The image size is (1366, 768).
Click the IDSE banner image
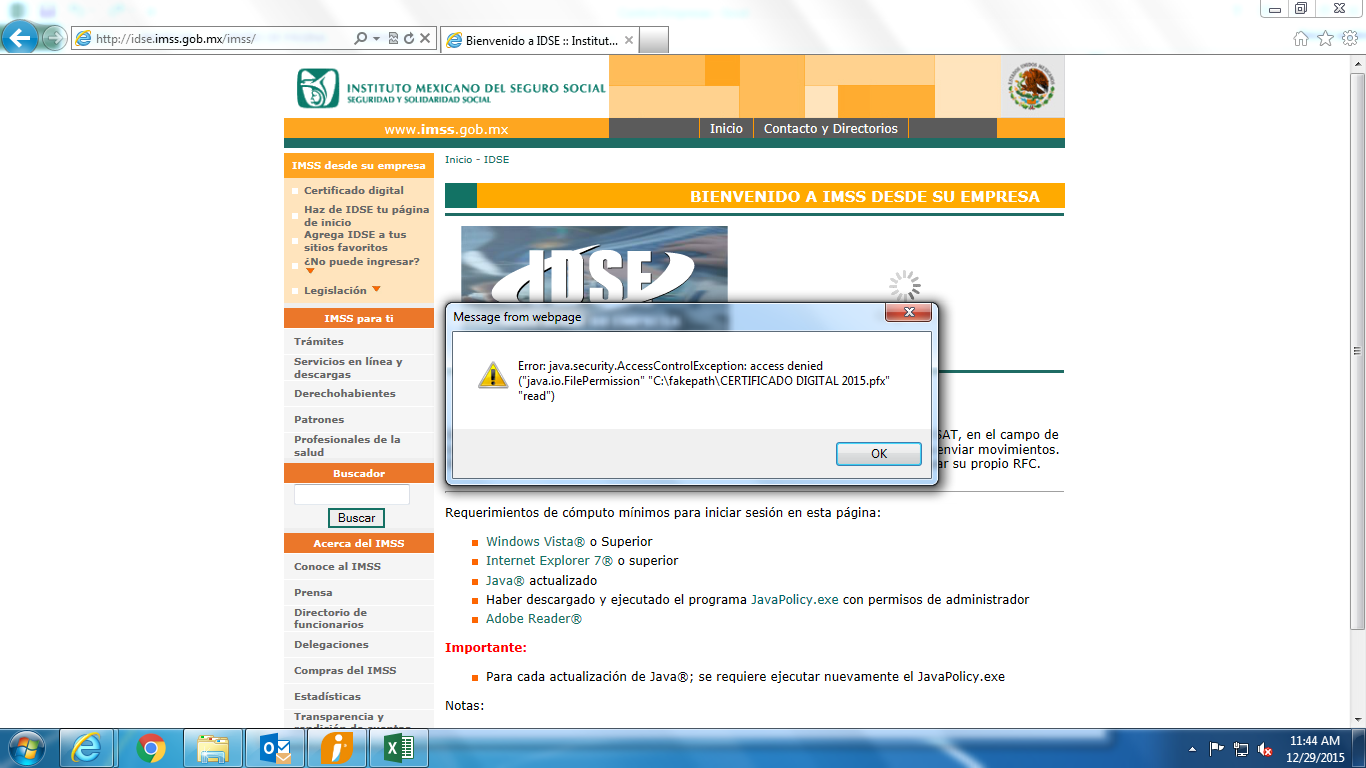click(594, 264)
